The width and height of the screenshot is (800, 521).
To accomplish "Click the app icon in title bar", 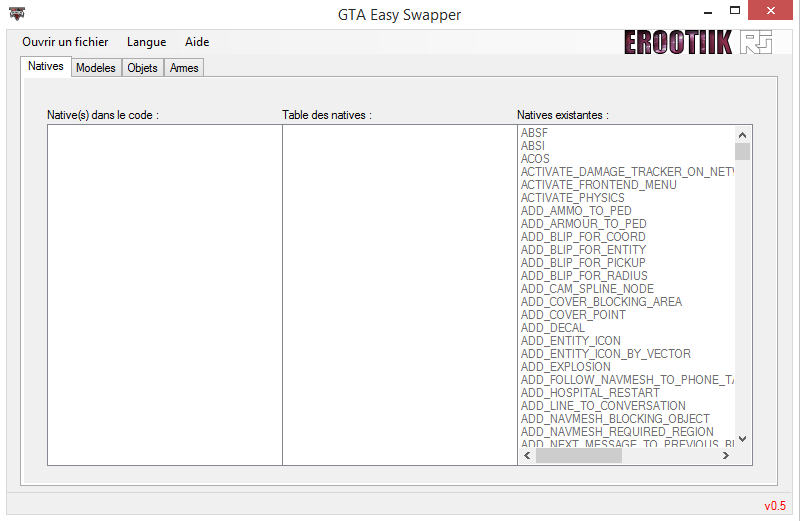I will coord(17,13).
